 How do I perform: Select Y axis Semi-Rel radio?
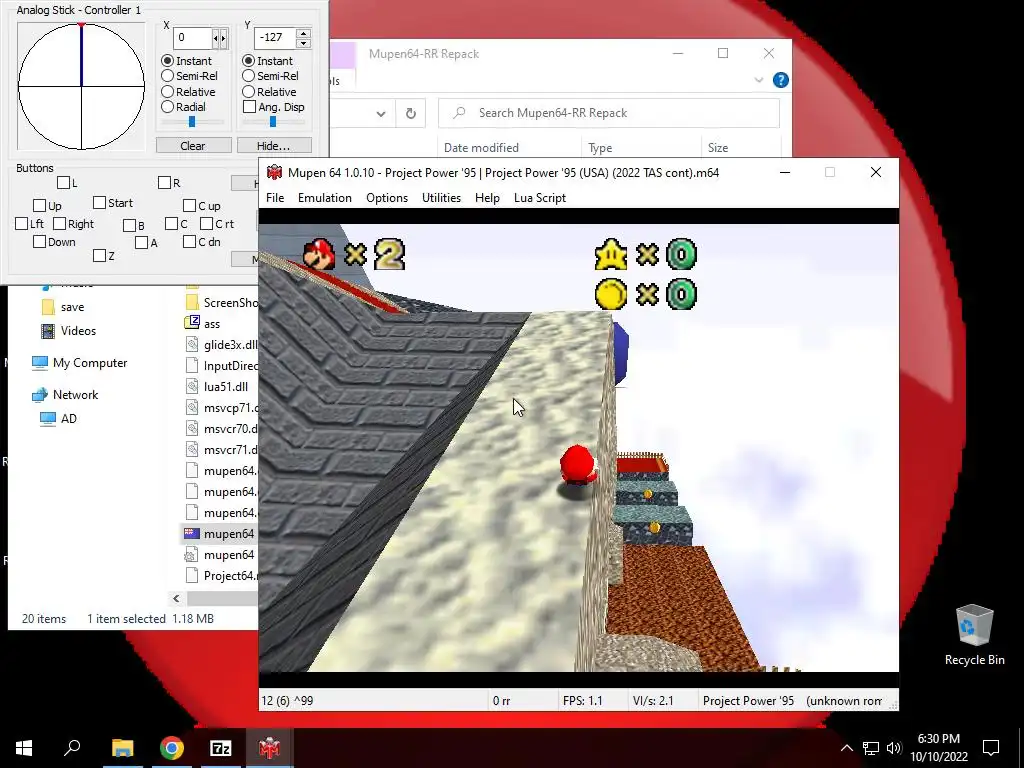248,76
